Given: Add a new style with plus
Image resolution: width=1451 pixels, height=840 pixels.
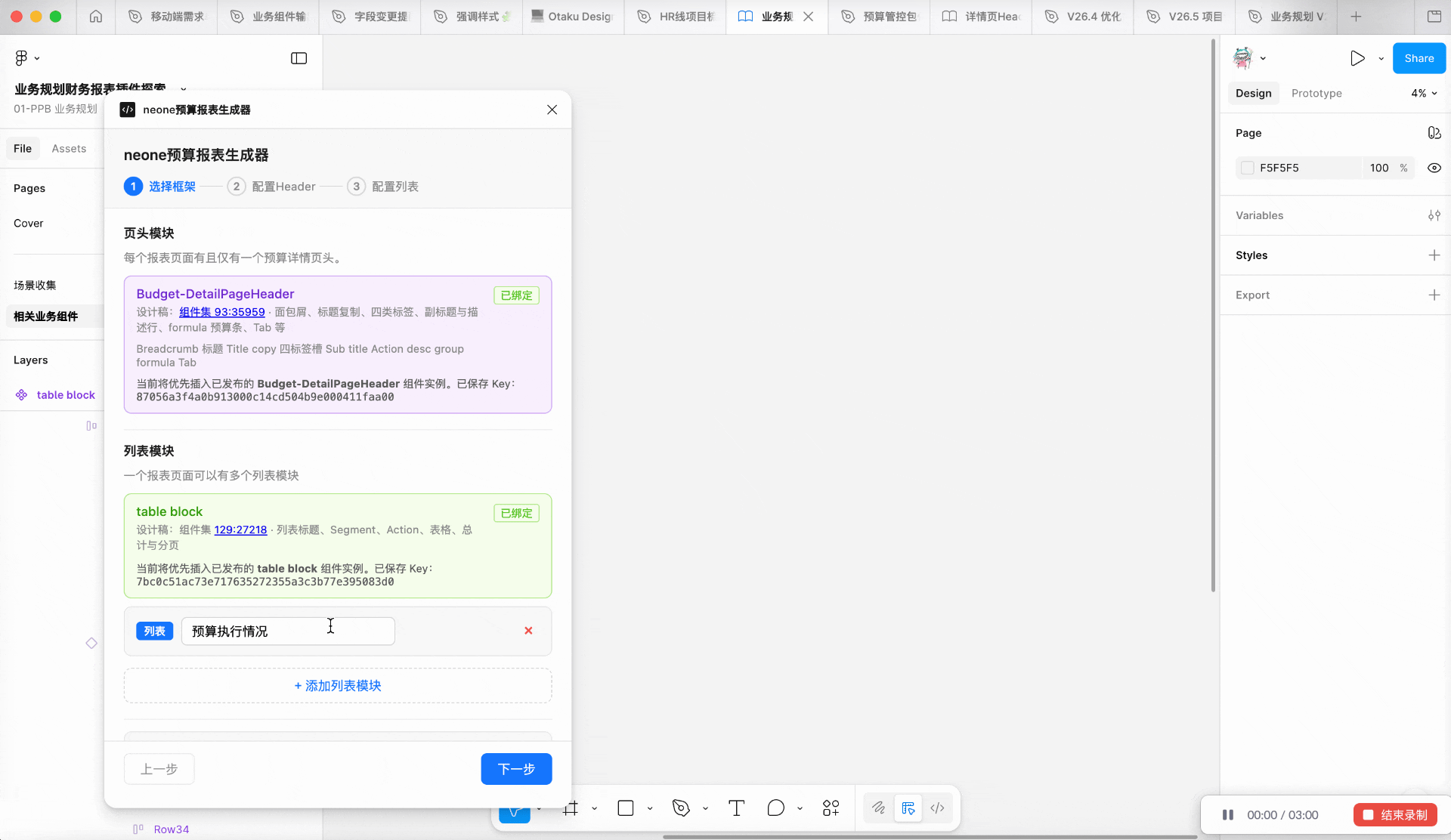Looking at the screenshot, I should 1434,255.
